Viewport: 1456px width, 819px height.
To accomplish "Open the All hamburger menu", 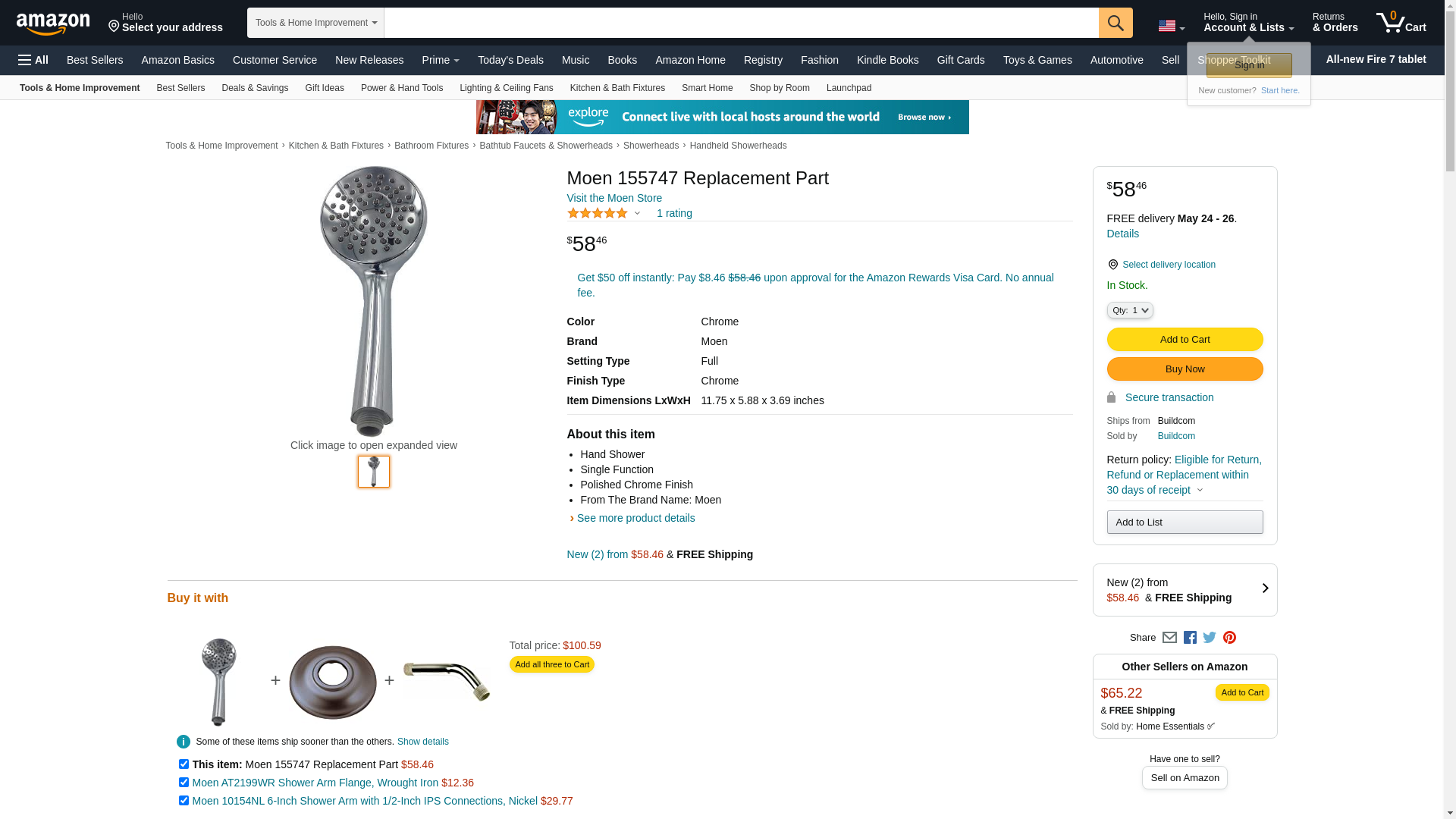I will coord(33,60).
